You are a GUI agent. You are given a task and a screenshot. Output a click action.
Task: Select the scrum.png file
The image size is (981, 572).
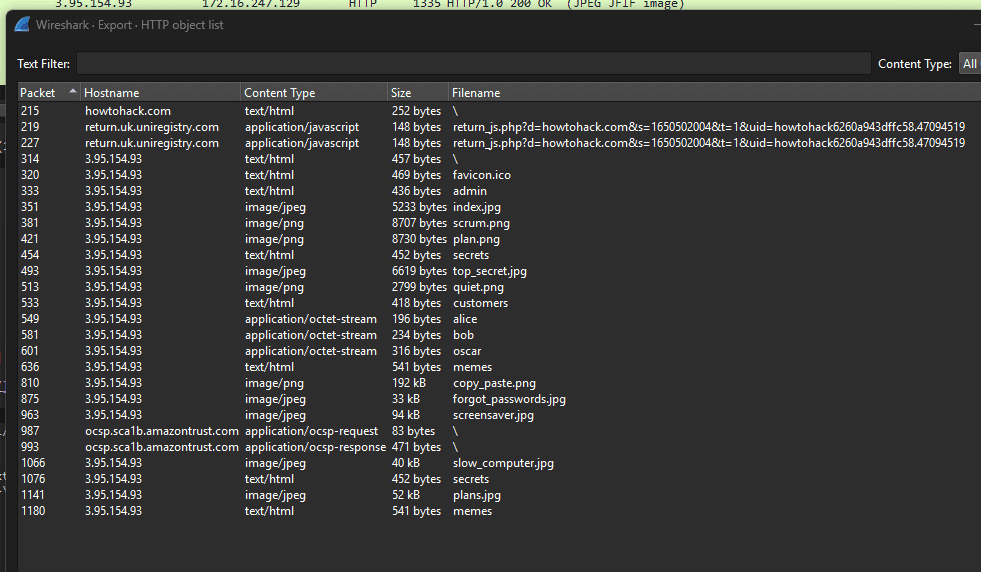point(499,223)
